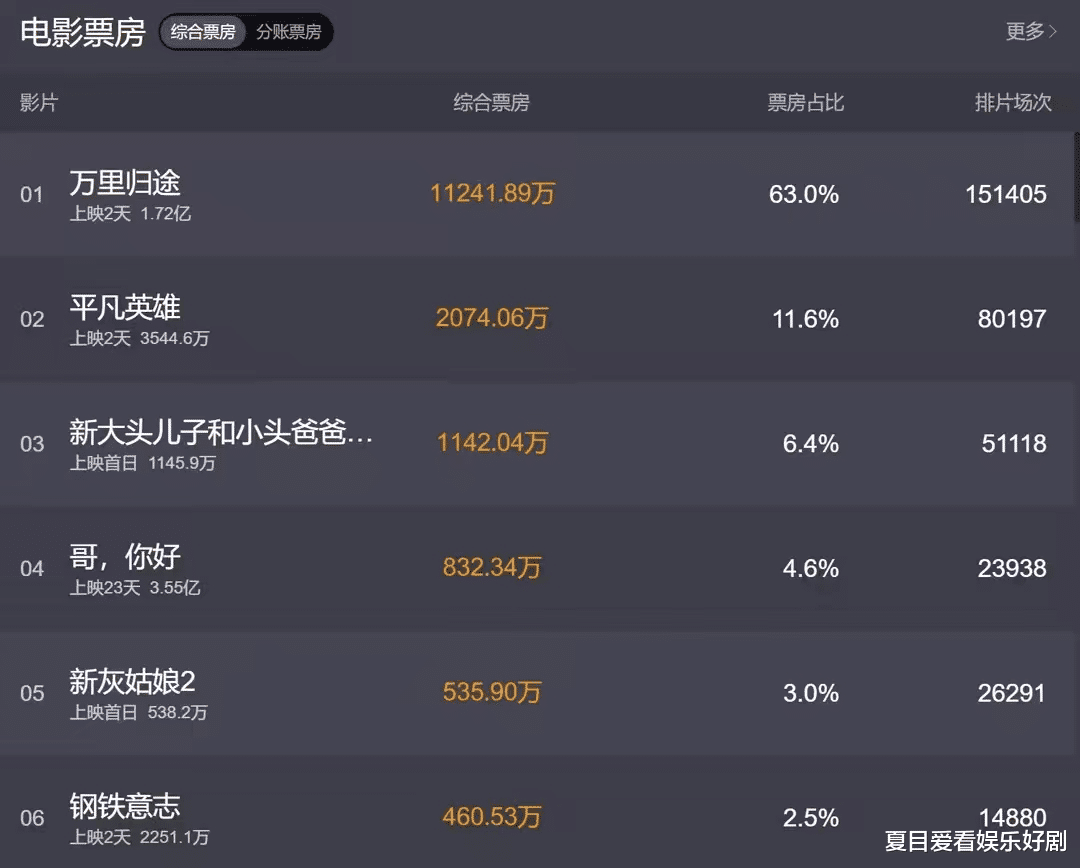The height and width of the screenshot is (868, 1080).
Task: Click 80197 screenings count for 平凡英雄
Action: (x=1012, y=319)
